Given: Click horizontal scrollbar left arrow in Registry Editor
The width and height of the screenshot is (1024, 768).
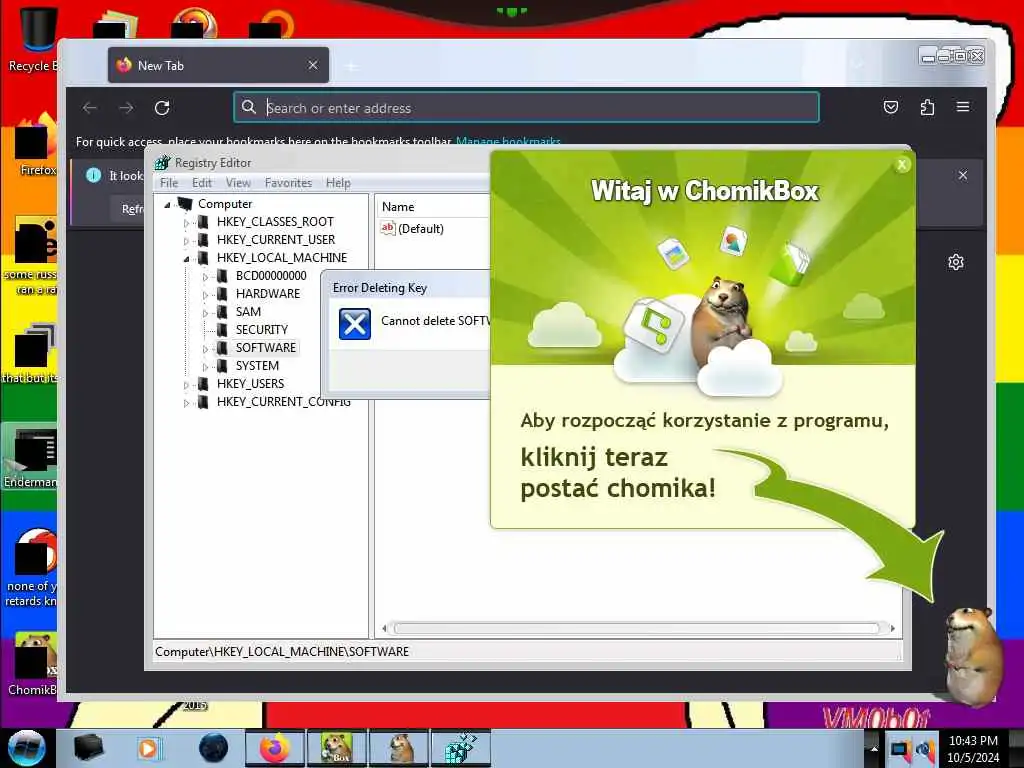Looking at the screenshot, I should [x=384, y=628].
